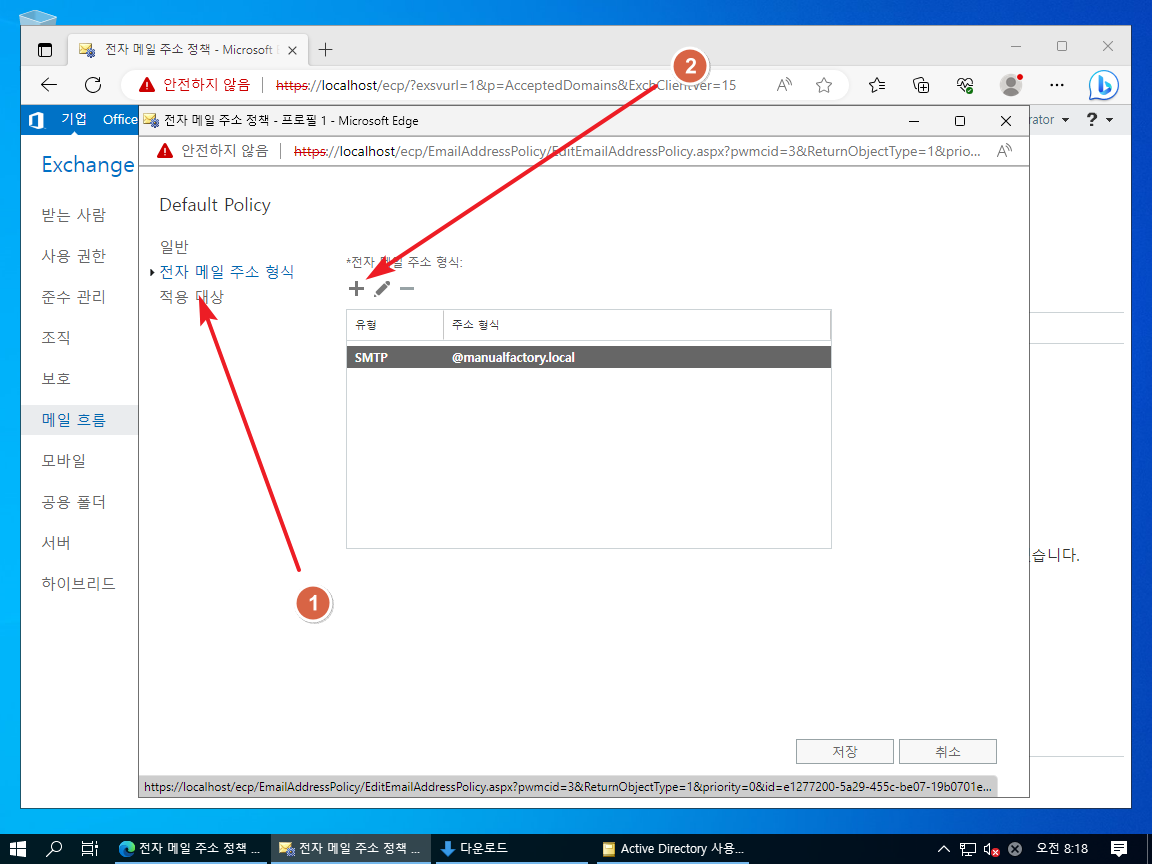Add this page to favorites
The height and width of the screenshot is (864, 1152).
point(824,85)
